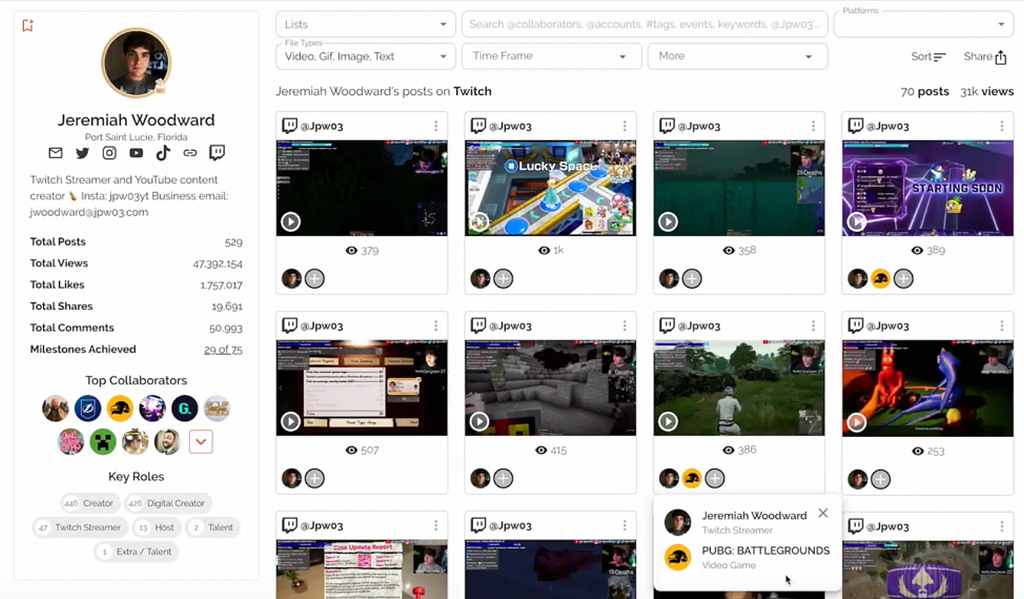Select the Host role tag
1024x599 pixels.
point(156,527)
